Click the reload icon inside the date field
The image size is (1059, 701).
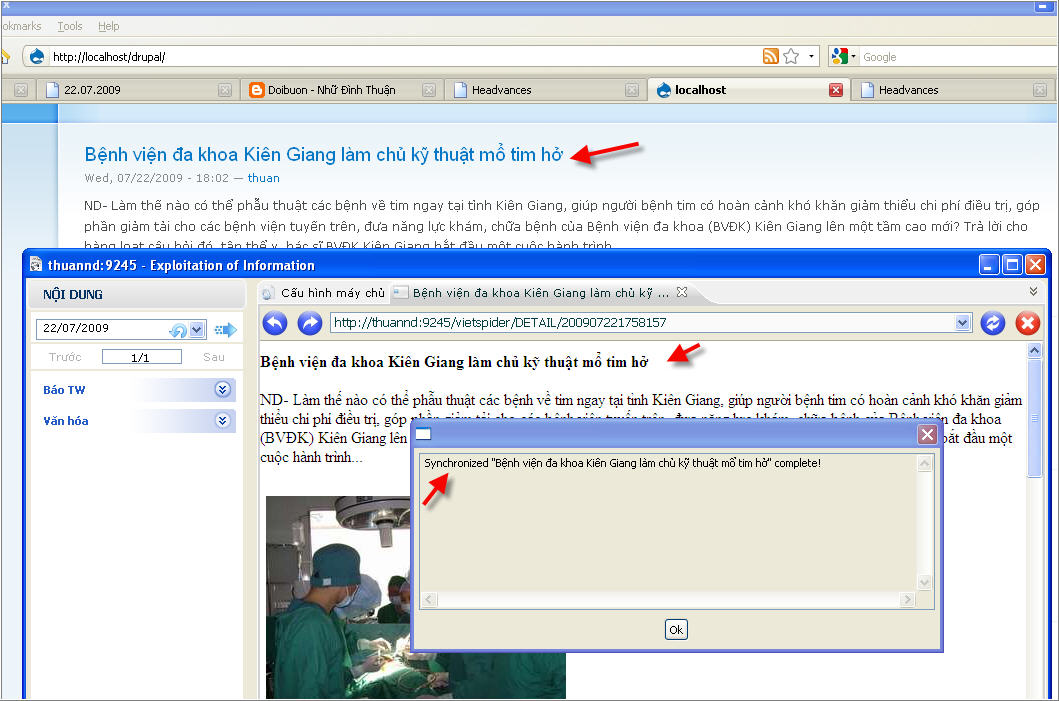(178, 330)
